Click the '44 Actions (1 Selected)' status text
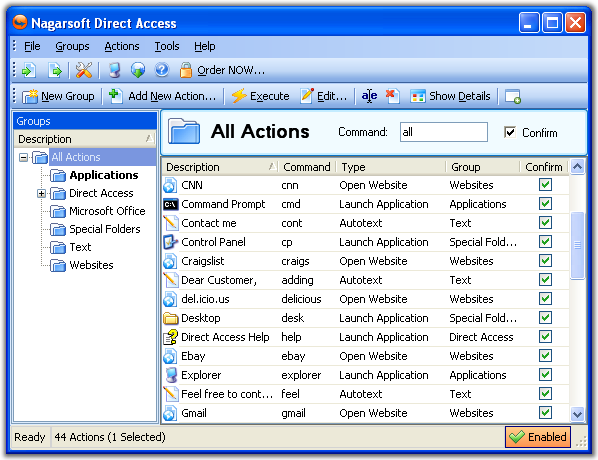598x460 pixels. pos(110,437)
